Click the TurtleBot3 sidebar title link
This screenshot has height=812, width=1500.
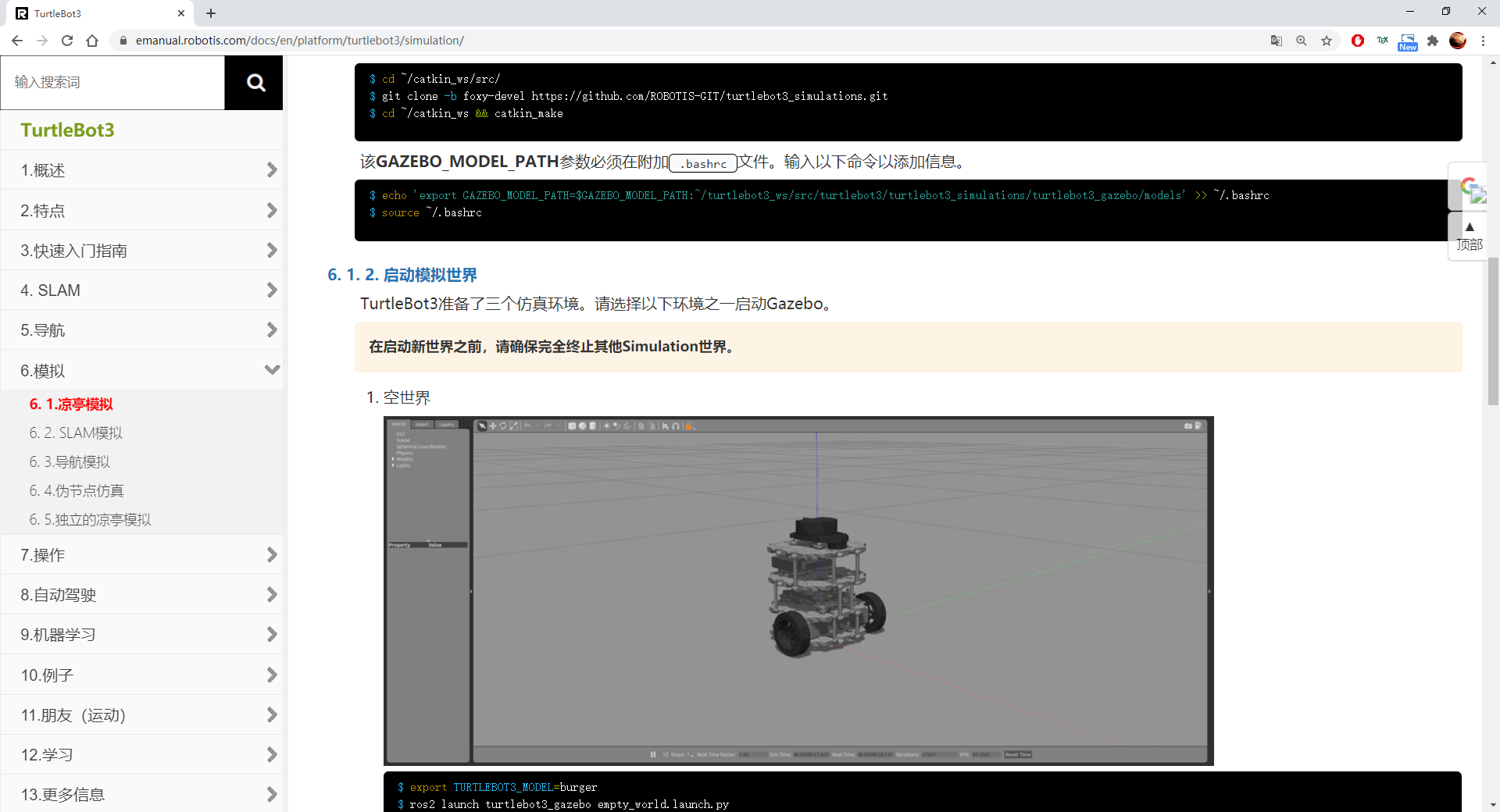[67, 130]
